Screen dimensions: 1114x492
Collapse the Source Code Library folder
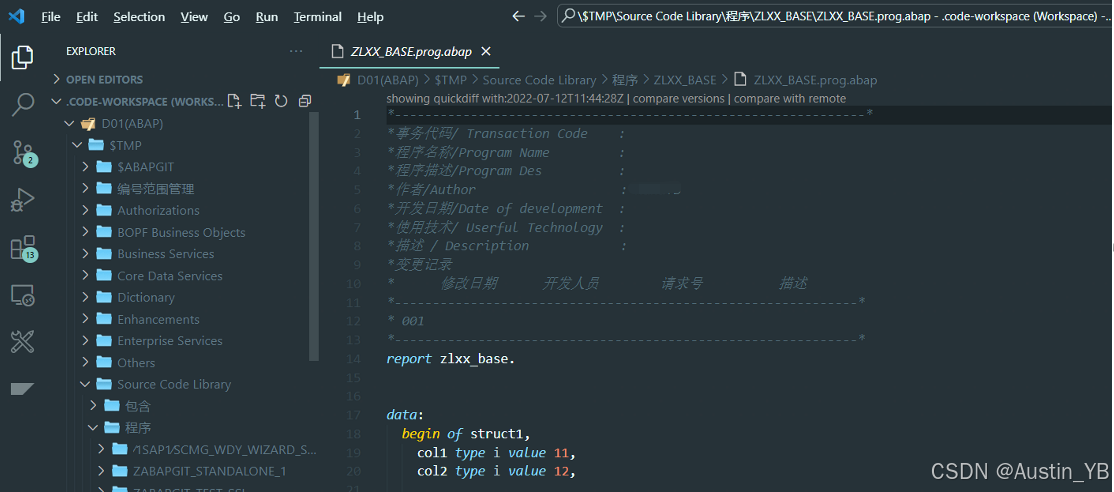pyautogui.click(x=173, y=384)
